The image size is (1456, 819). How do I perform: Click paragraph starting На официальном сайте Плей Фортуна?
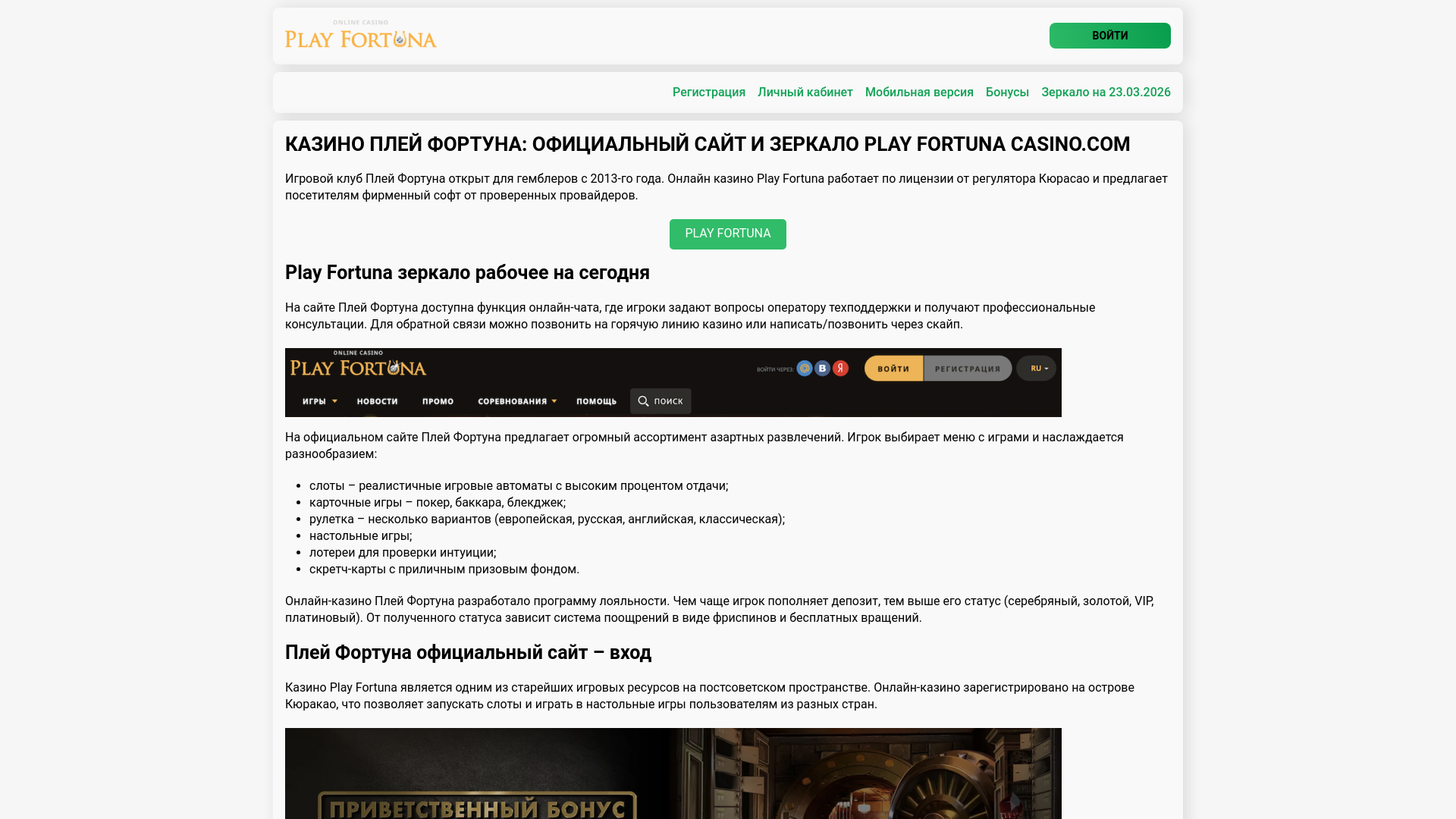(704, 446)
